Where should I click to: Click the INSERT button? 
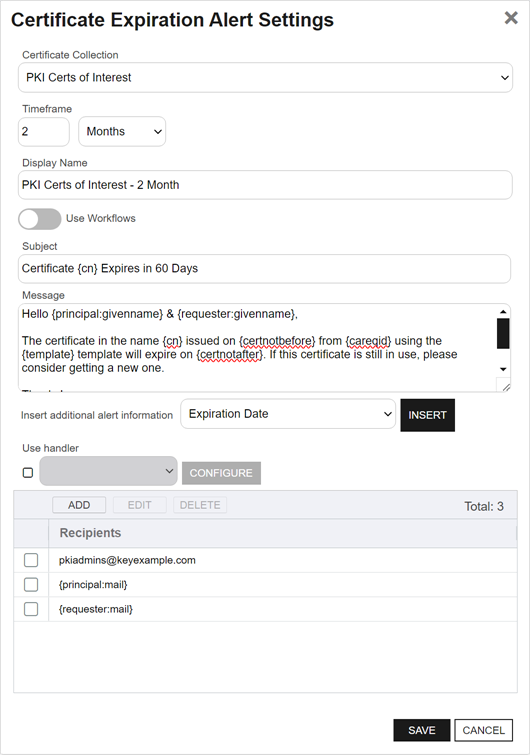point(427,415)
